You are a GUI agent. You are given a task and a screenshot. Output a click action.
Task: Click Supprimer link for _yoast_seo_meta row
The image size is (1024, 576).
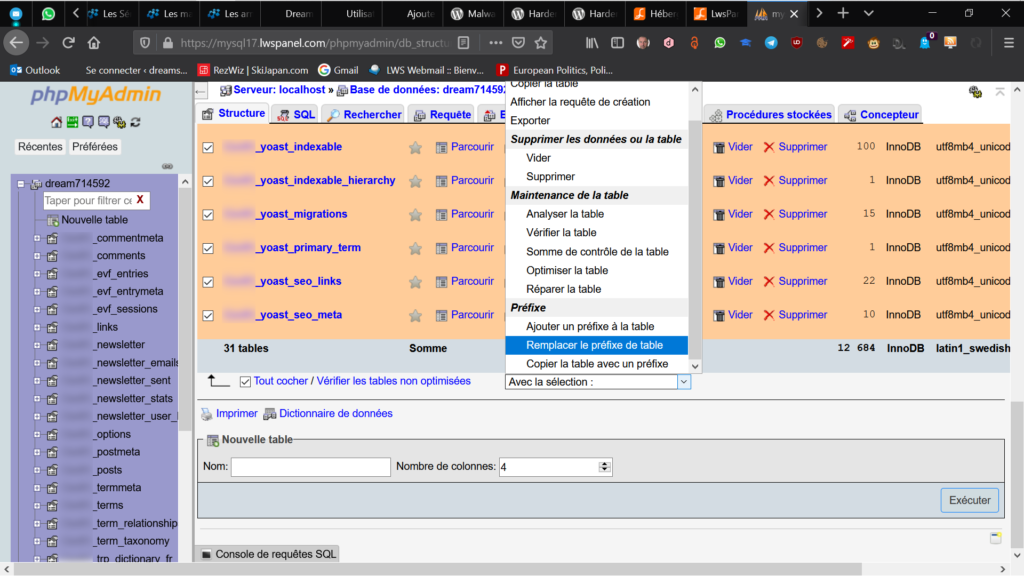(x=803, y=315)
